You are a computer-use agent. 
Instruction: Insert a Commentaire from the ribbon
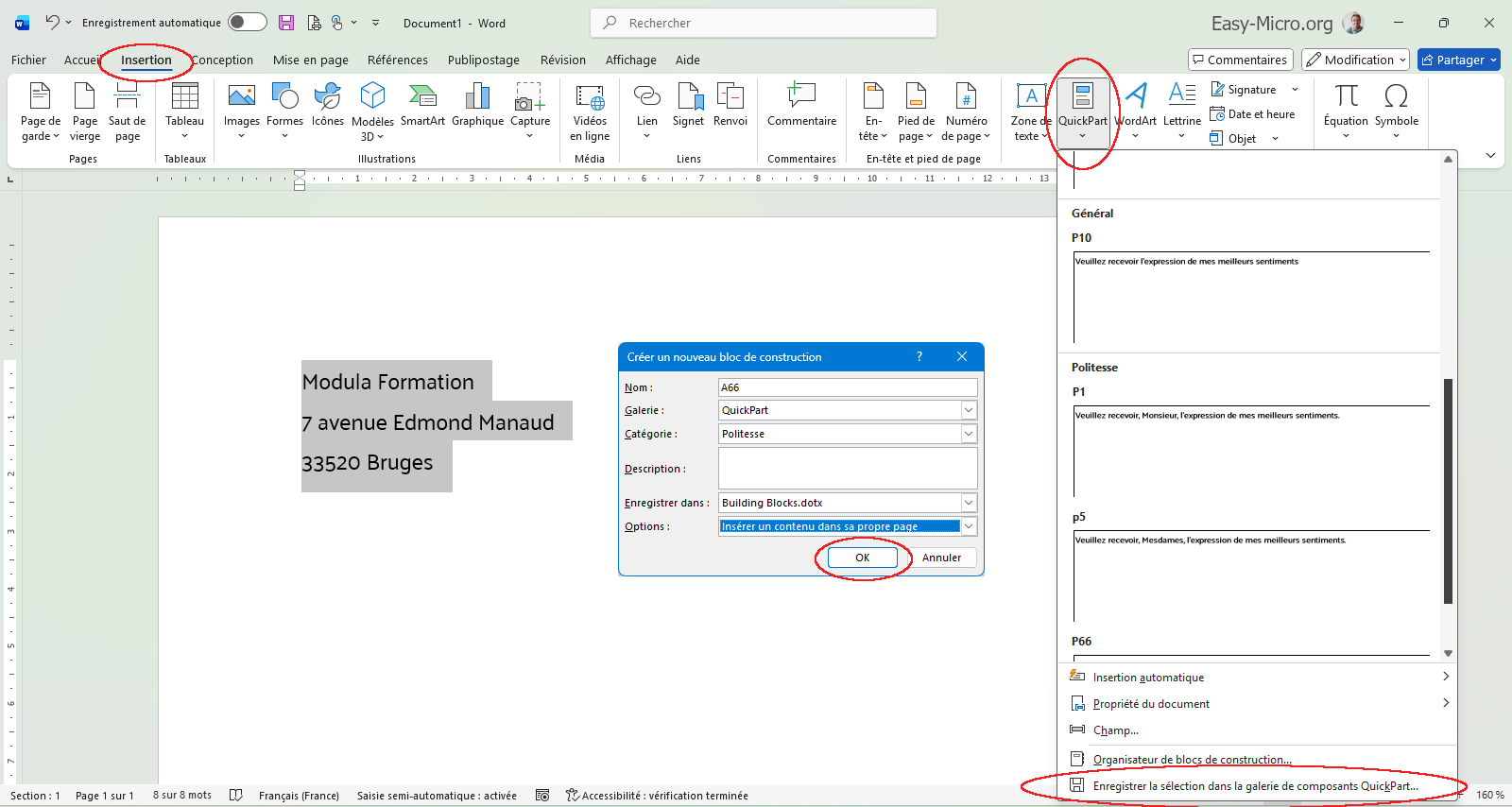(801, 106)
